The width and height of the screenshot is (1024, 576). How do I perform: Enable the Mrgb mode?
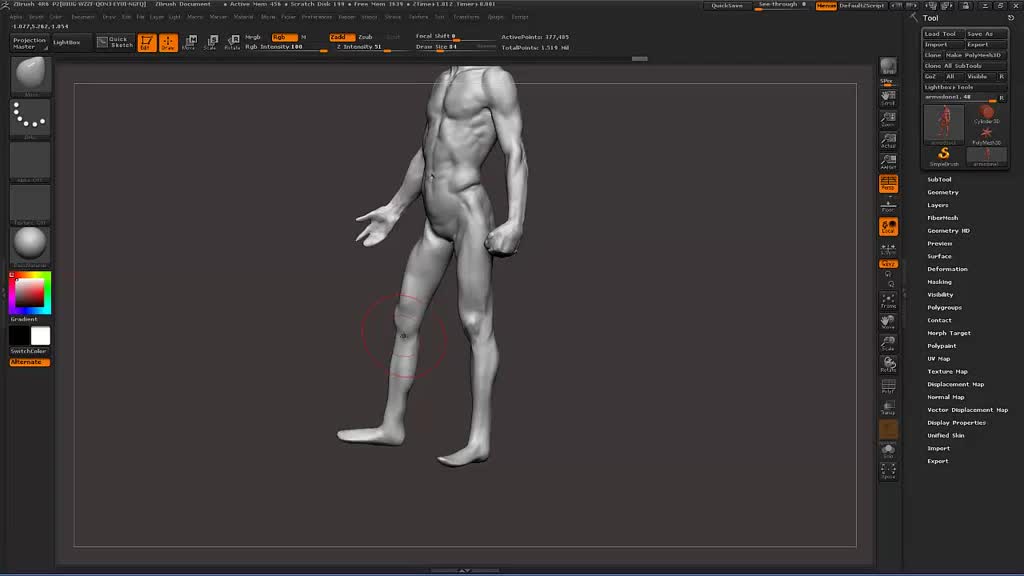[253, 37]
